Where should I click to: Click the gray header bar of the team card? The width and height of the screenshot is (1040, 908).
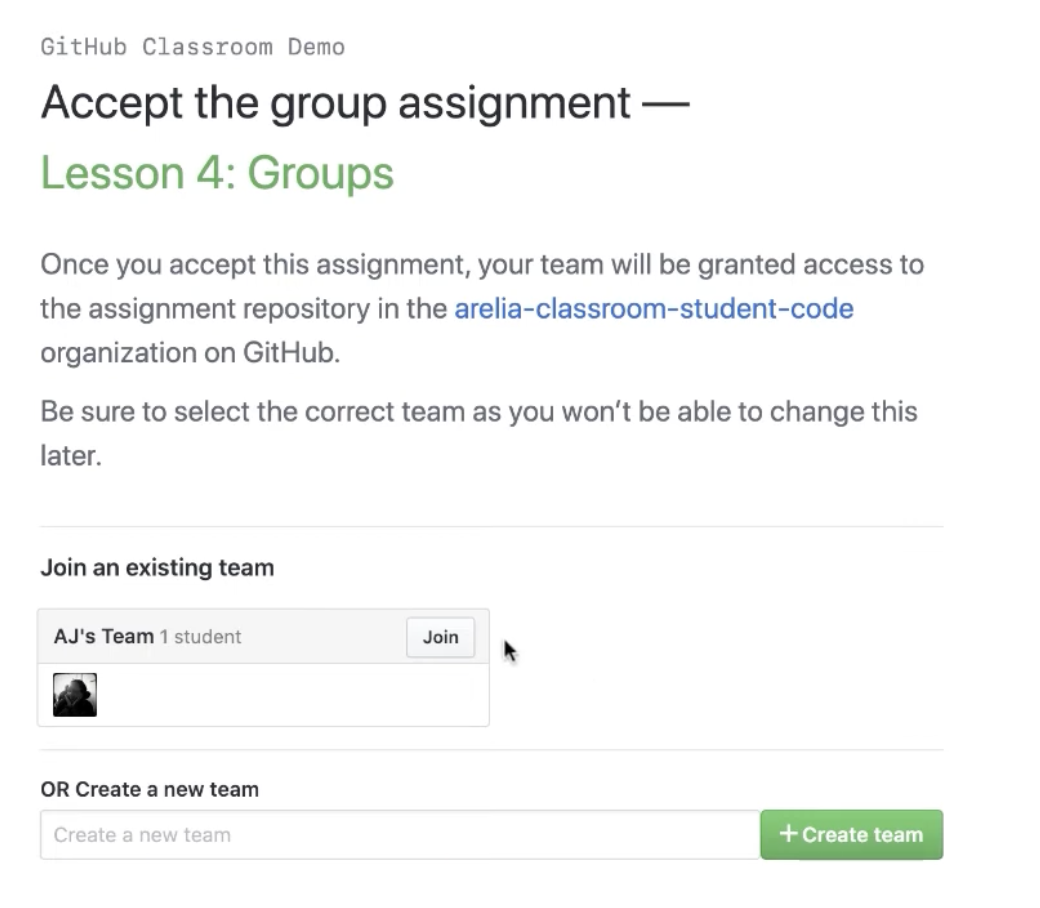pyautogui.click(x=263, y=637)
